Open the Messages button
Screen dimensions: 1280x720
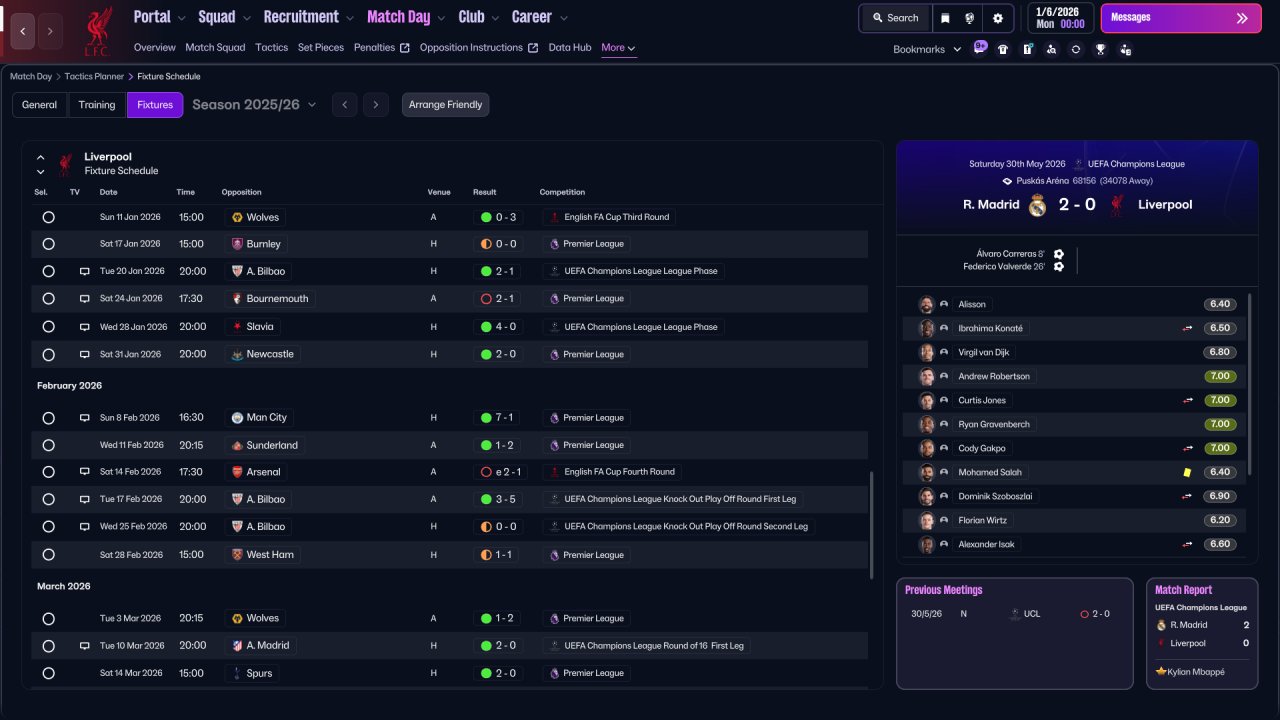(1181, 18)
